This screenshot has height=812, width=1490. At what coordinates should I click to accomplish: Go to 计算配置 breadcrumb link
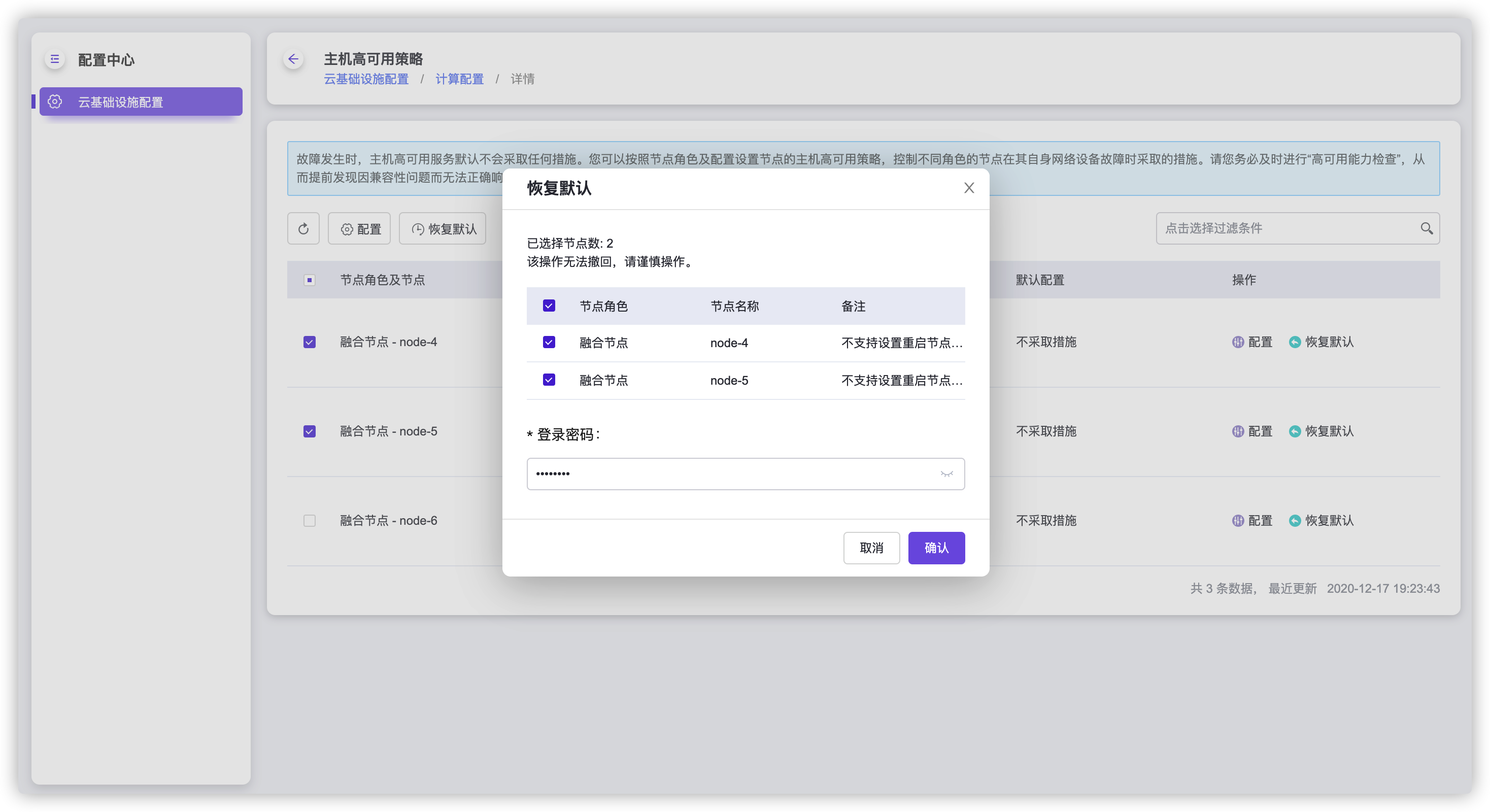coord(459,79)
